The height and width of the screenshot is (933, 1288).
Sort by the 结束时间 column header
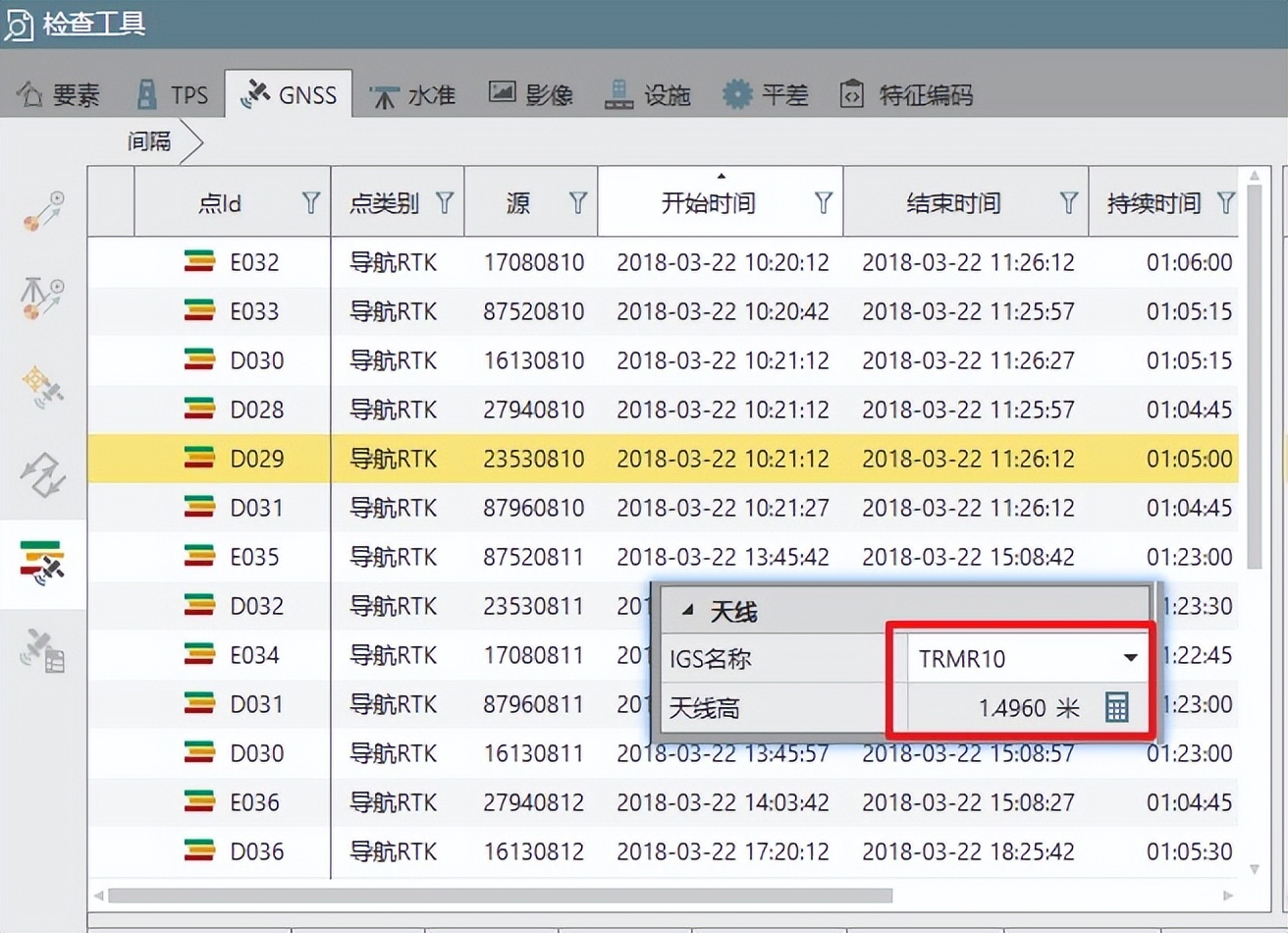click(x=953, y=203)
